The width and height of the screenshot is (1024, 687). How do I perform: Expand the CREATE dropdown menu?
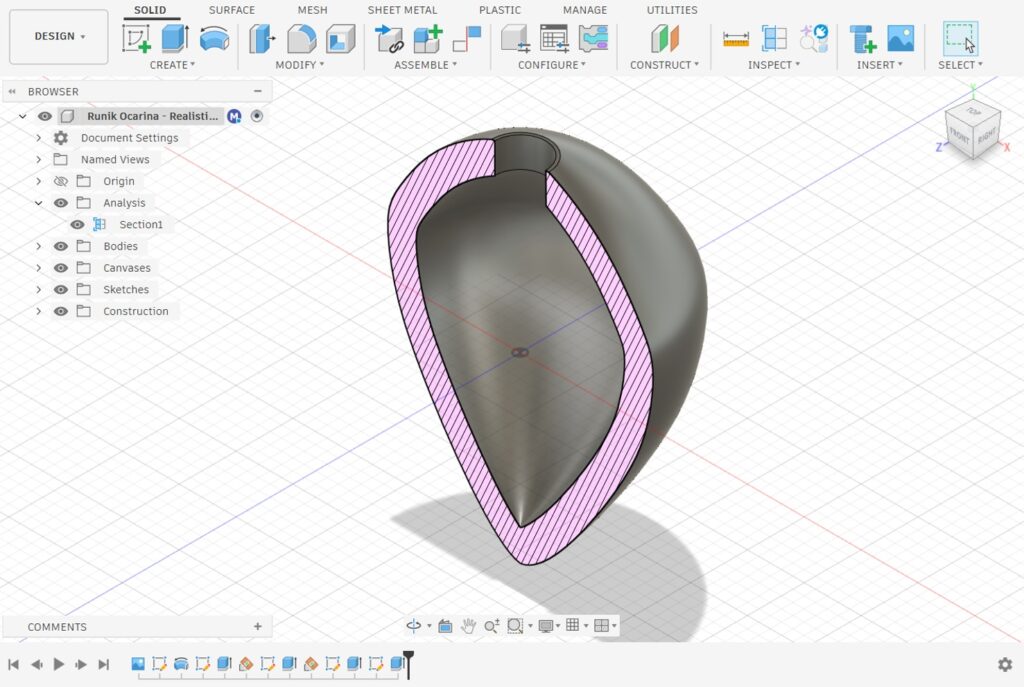coord(172,65)
